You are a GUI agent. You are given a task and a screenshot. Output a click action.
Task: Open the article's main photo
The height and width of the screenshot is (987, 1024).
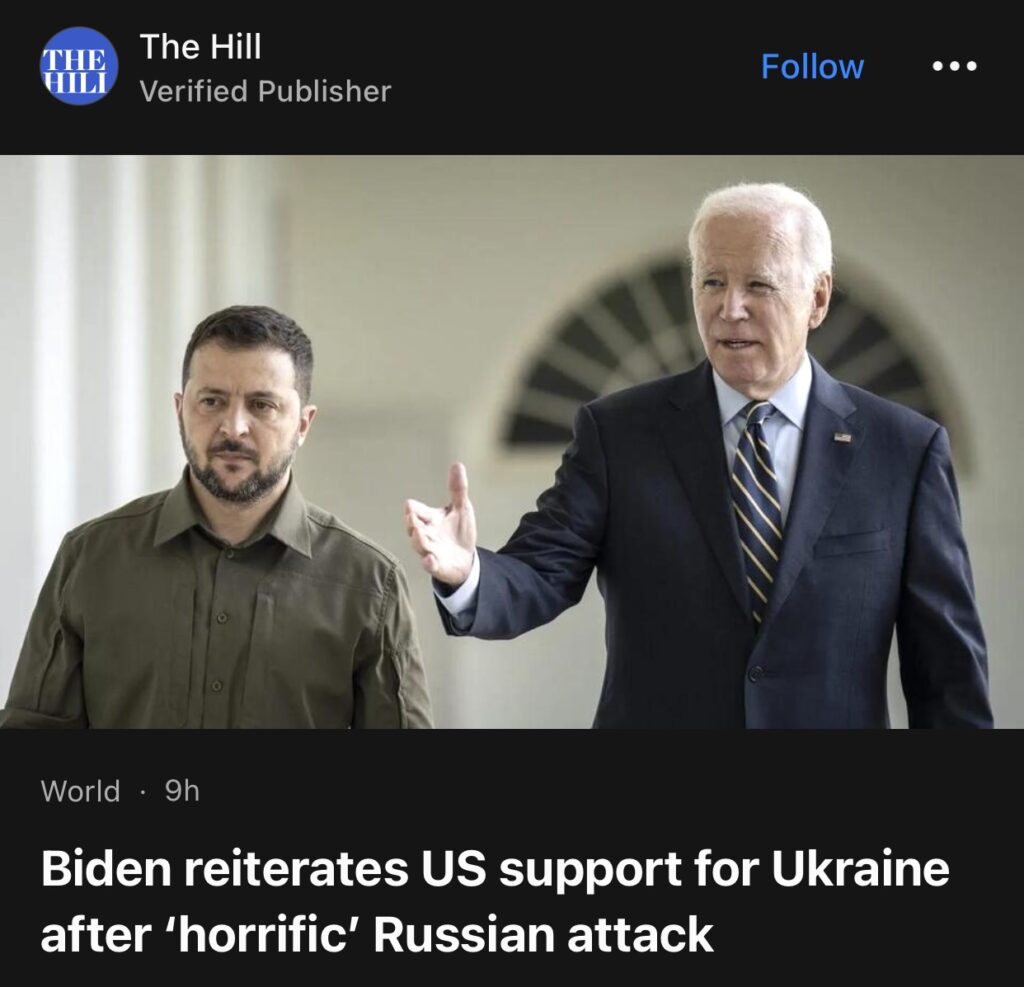[512, 442]
